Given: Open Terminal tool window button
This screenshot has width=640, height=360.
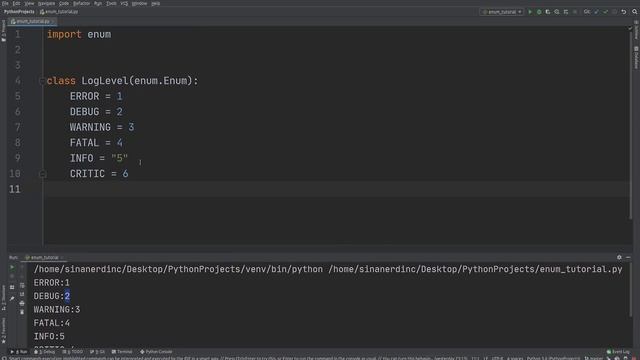Looking at the screenshot, I should [122, 351].
